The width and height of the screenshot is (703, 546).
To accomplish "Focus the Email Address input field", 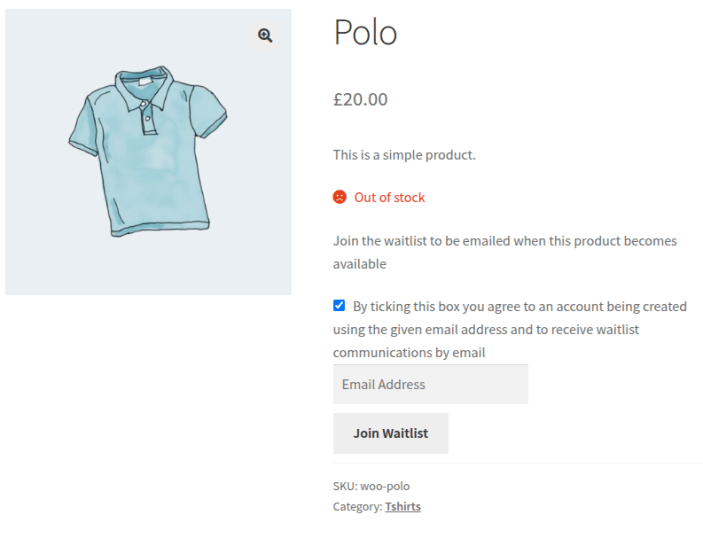I will [x=430, y=384].
